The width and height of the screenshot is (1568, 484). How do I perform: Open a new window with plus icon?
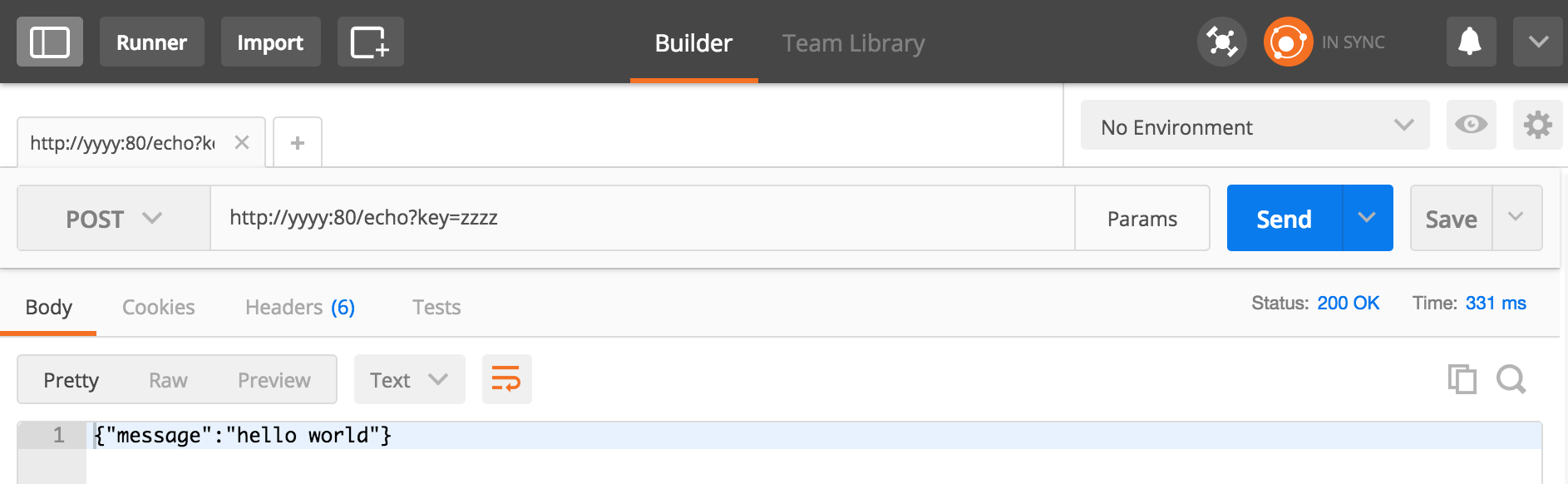(370, 42)
